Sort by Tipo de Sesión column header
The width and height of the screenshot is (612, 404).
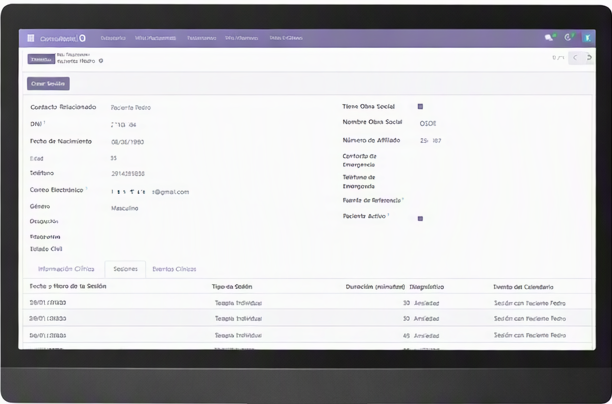click(232, 287)
